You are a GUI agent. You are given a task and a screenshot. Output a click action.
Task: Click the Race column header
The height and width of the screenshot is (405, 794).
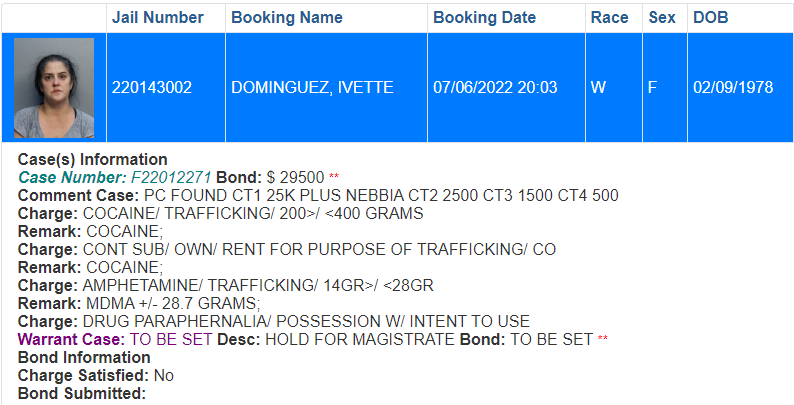click(609, 17)
